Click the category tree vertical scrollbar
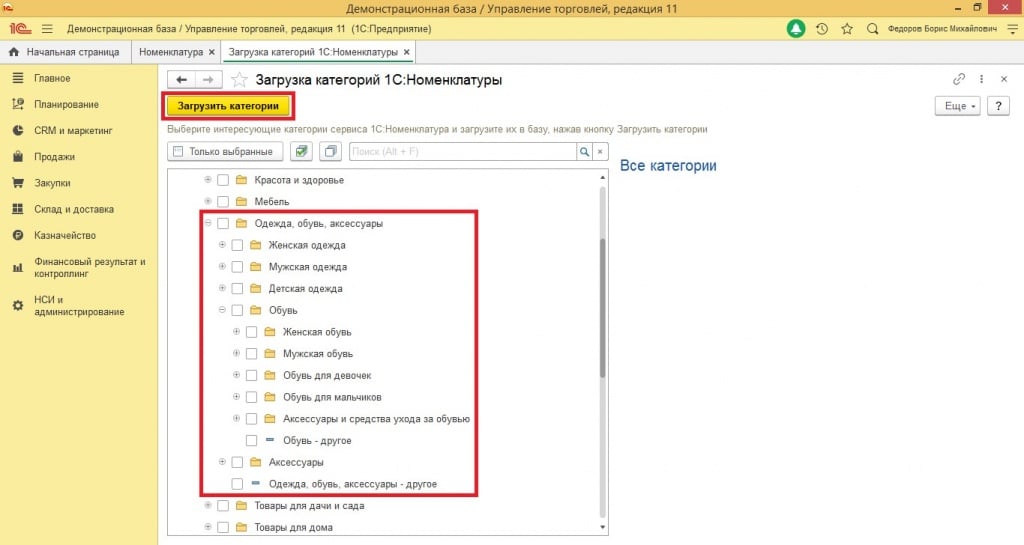Viewport: 1024px width, 545px height. tap(602, 308)
